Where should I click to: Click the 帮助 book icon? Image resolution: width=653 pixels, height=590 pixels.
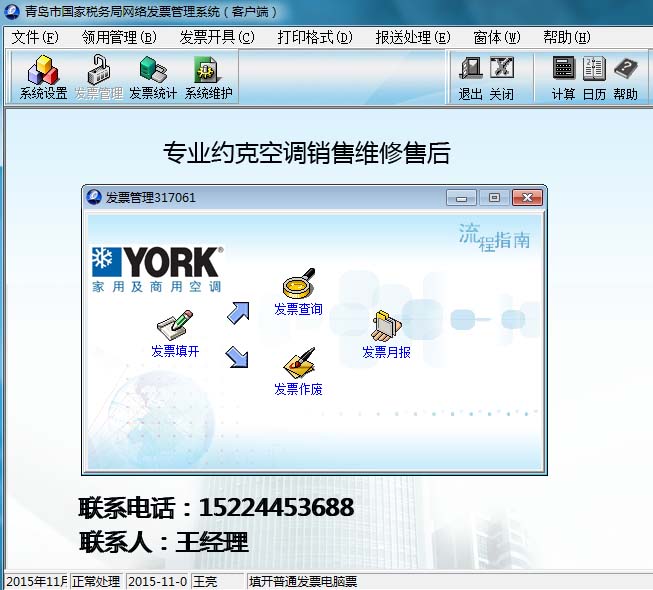tap(626, 69)
